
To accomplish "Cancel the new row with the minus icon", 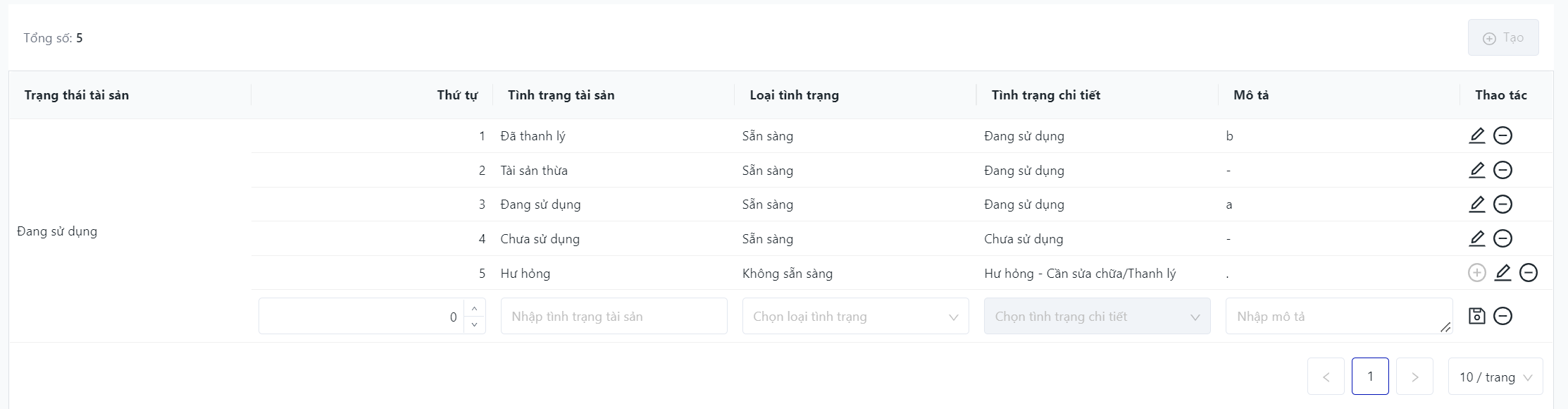I will click(x=1502, y=316).
